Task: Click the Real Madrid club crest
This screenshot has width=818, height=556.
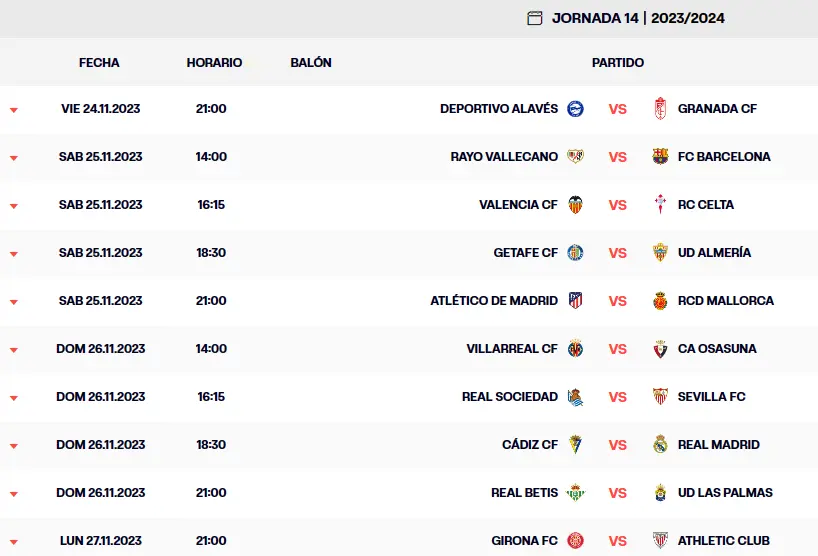Action: click(x=660, y=444)
